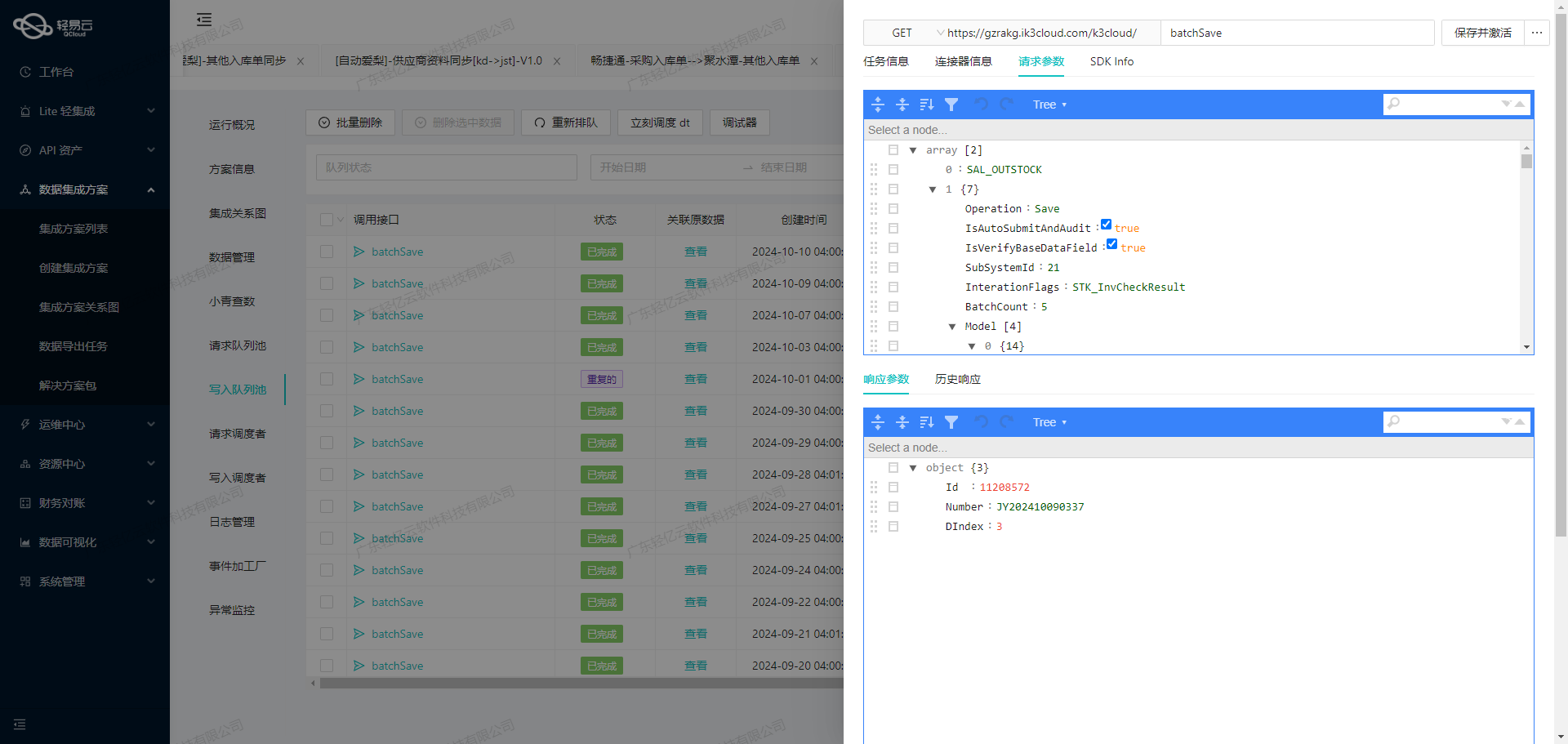Open the sort icon in request JSON toolbar
The height and width of the screenshot is (744, 1568).
926,104
